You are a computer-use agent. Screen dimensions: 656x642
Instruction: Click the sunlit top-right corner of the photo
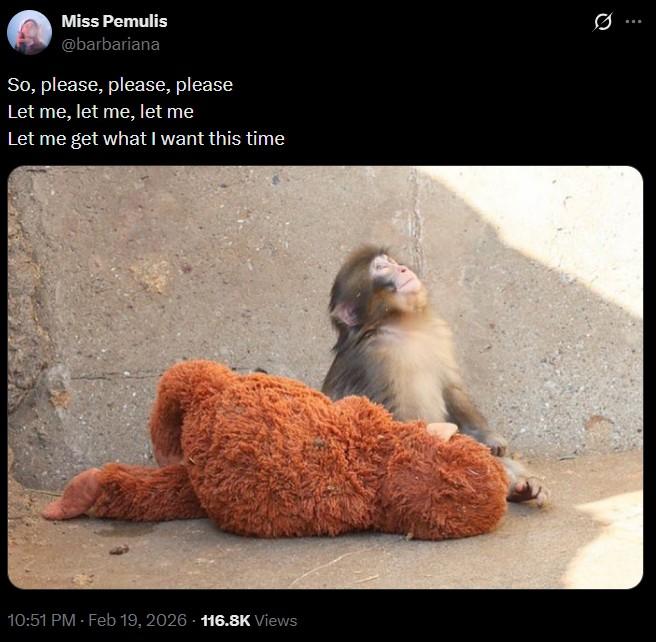590,210
